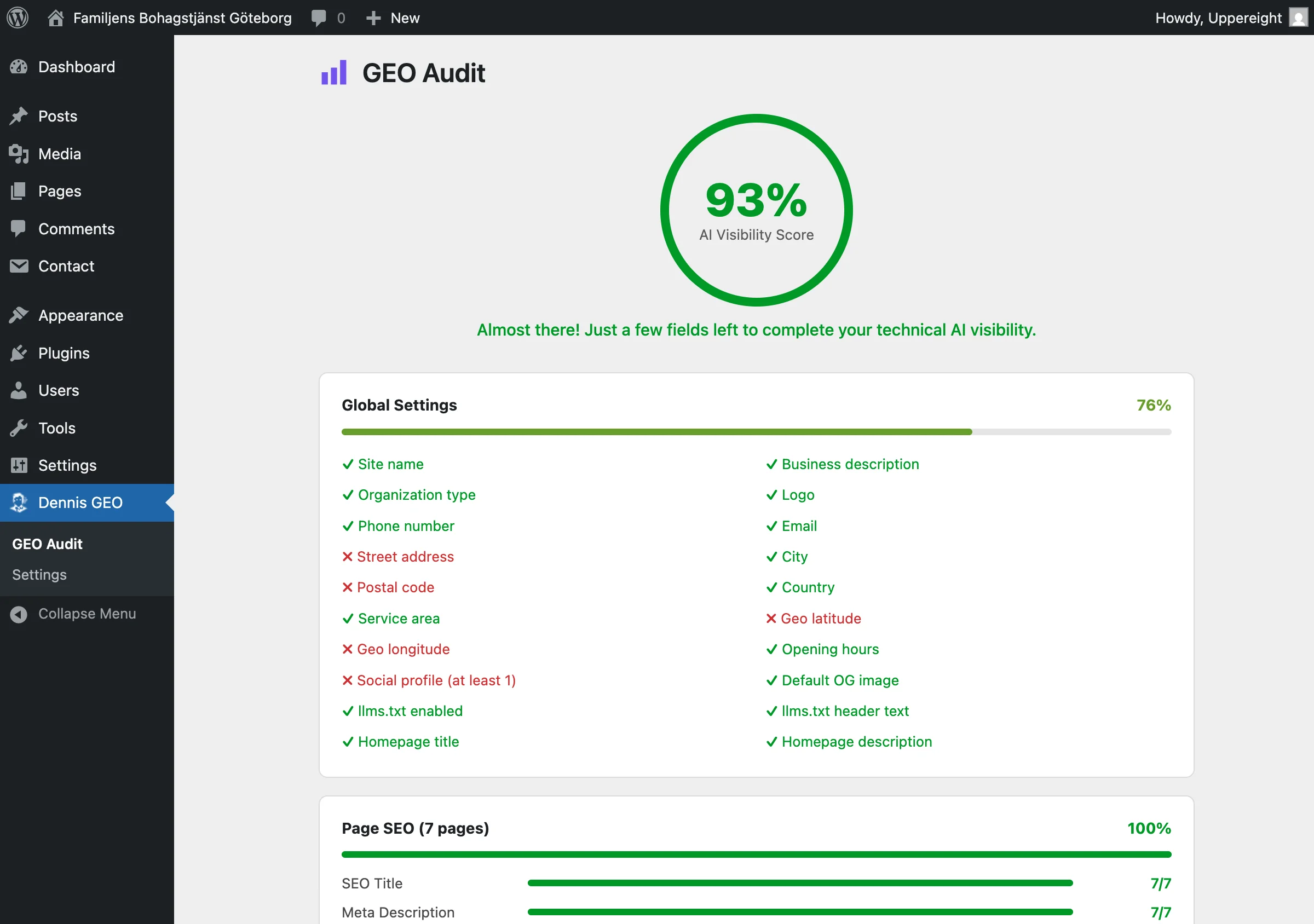Screen dimensions: 1314x924
Task: Collapse the admin sidebar menu
Action: (86, 613)
